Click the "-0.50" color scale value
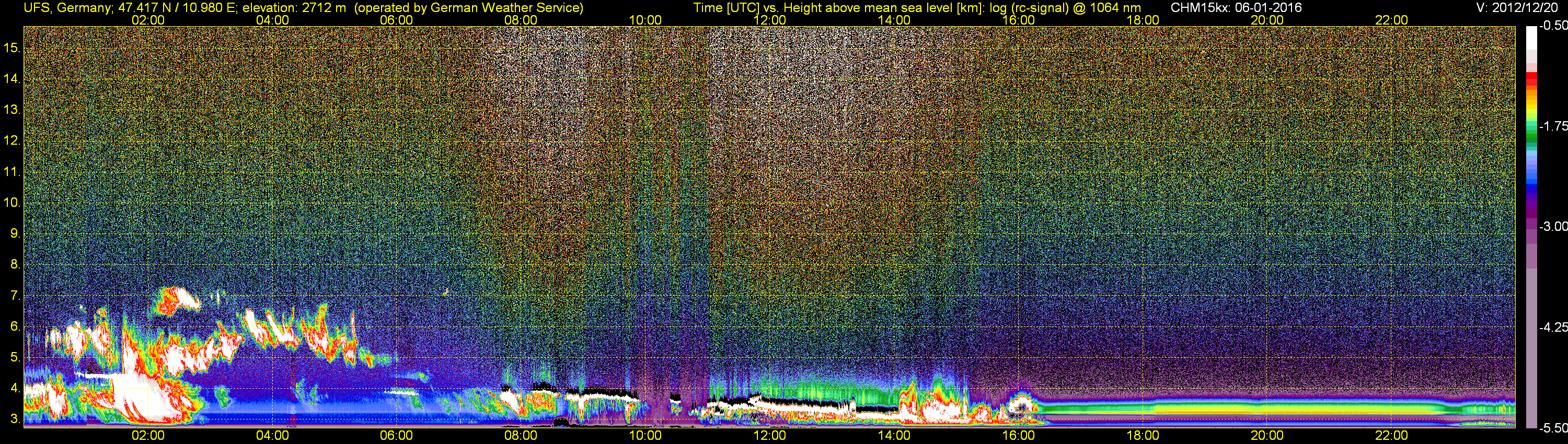The height and width of the screenshot is (444, 1568). click(x=1553, y=26)
